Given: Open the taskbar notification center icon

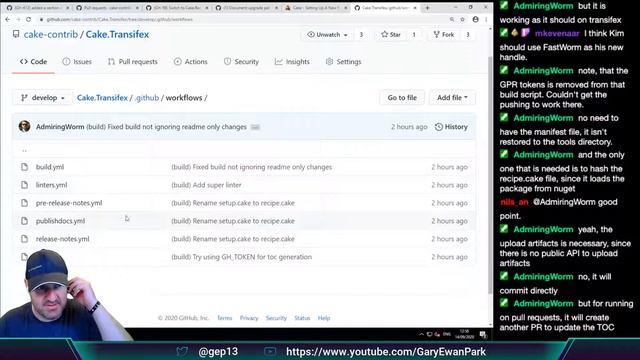Looking at the screenshot, I should tap(483, 335).
